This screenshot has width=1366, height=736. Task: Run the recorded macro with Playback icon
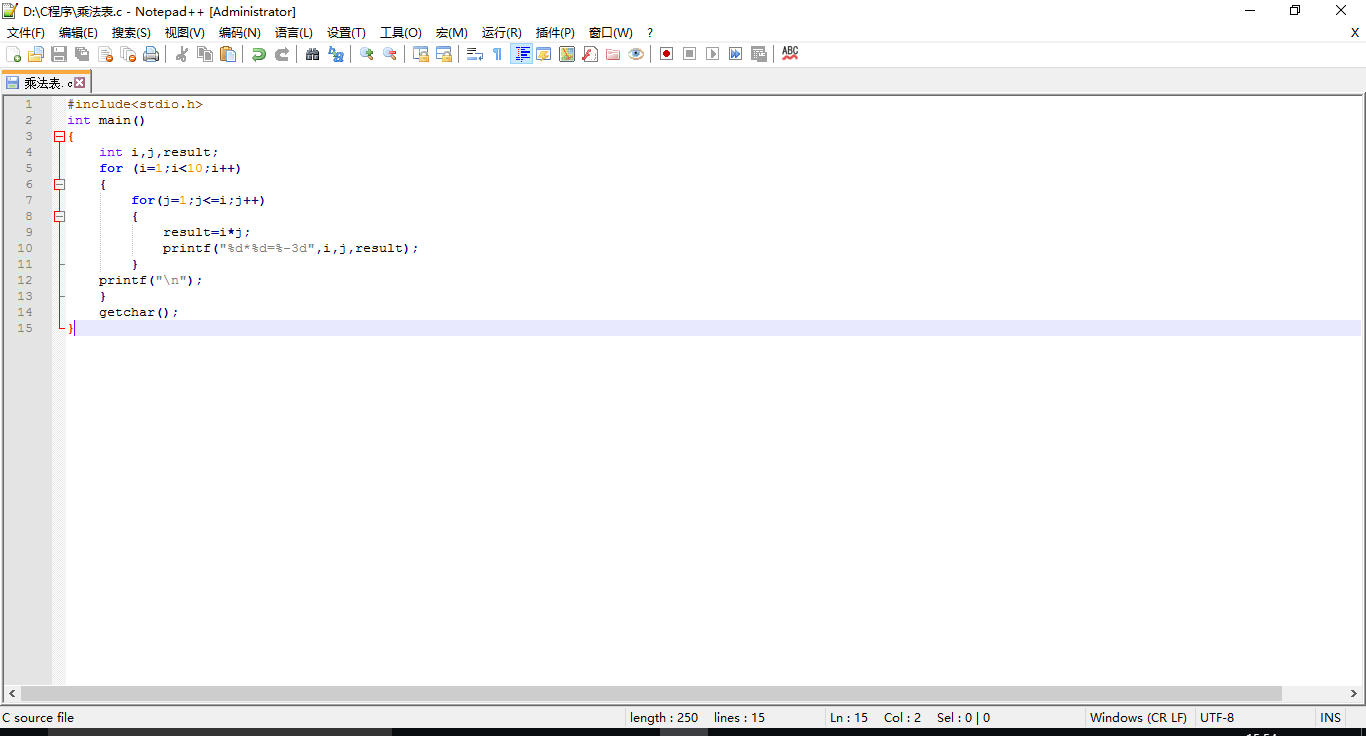click(x=712, y=53)
